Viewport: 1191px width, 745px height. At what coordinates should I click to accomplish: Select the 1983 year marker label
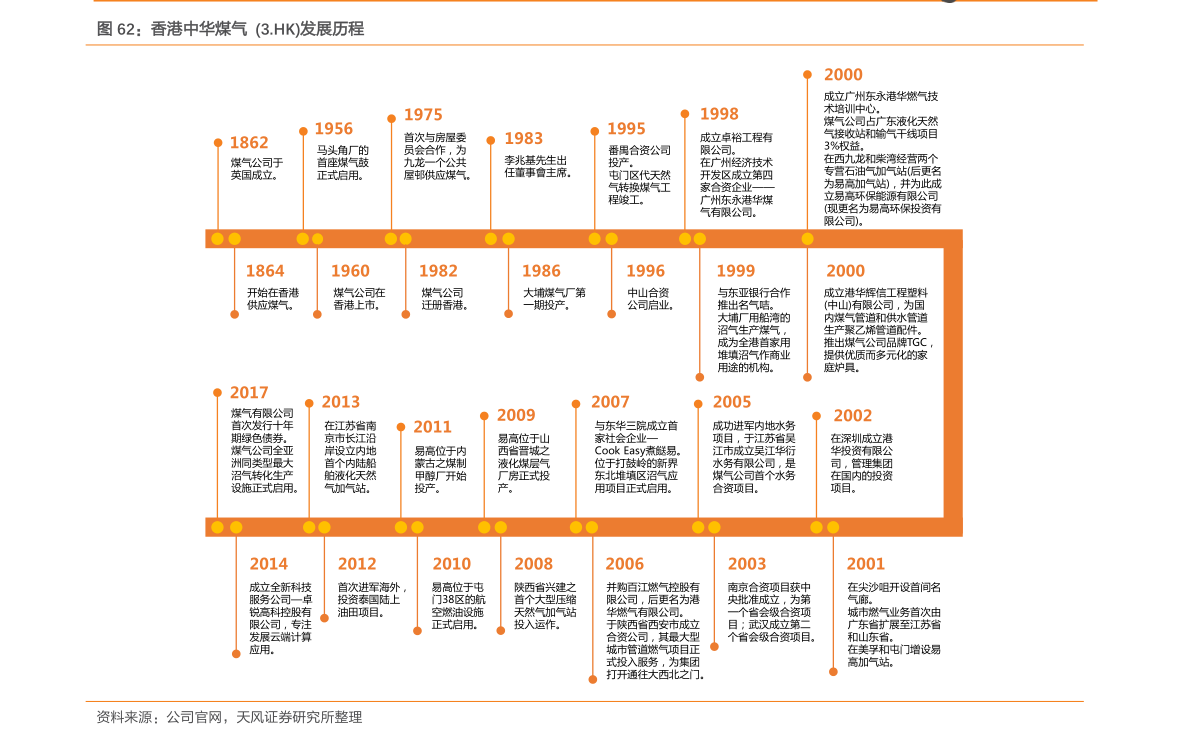523,139
